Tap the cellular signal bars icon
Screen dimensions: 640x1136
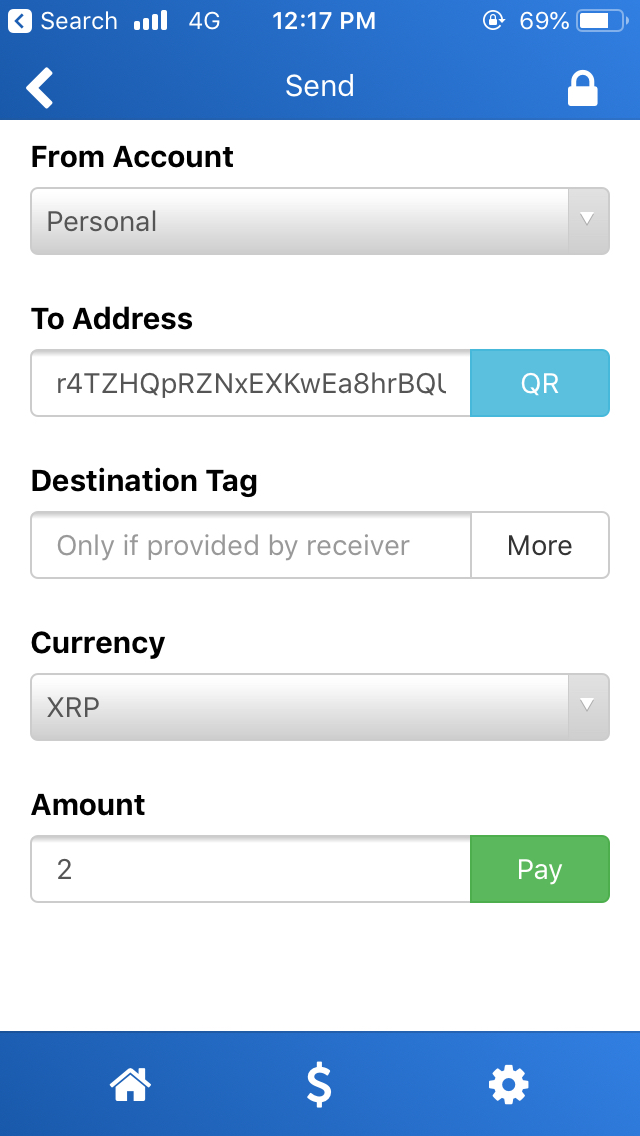[x=151, y=21]
